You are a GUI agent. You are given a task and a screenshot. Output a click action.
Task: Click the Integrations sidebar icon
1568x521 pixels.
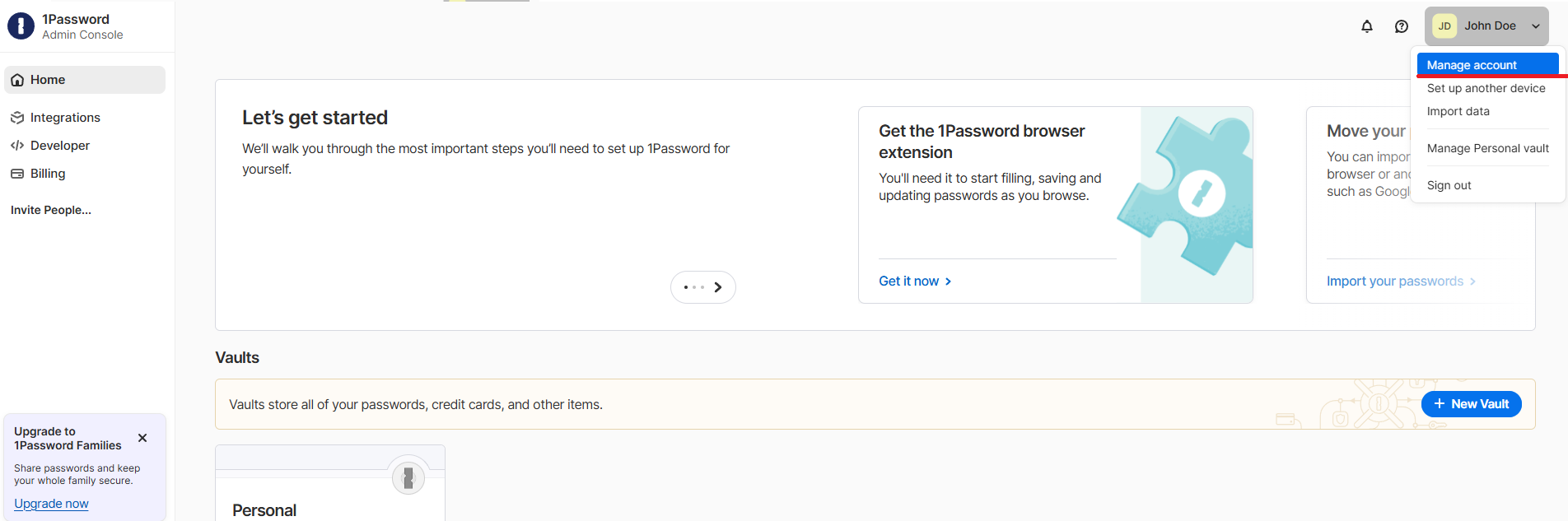[17, 118]
